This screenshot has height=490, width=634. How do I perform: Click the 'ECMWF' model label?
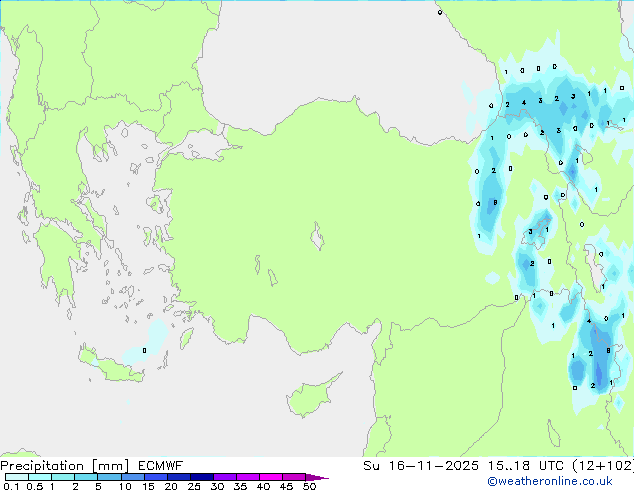click(161, 466)
